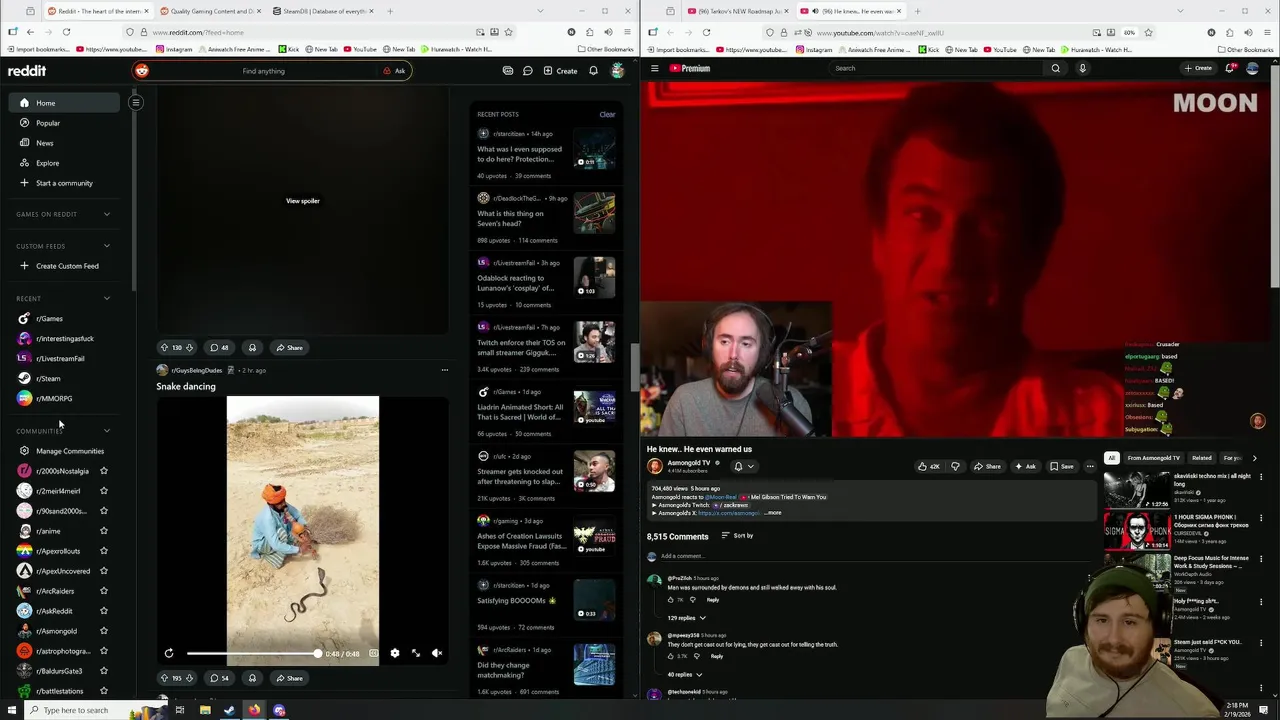Open YouTube guide hamburger menu
Image resolution: width=1280 pixels, height=720 pixels.
point(655,68)
